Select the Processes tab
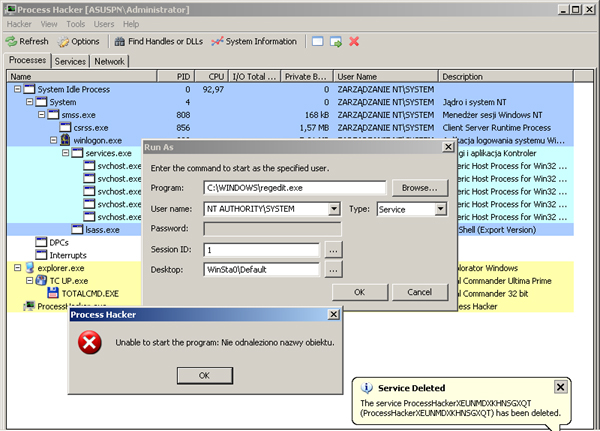The image size is (600, 431). tap(28, 60)
